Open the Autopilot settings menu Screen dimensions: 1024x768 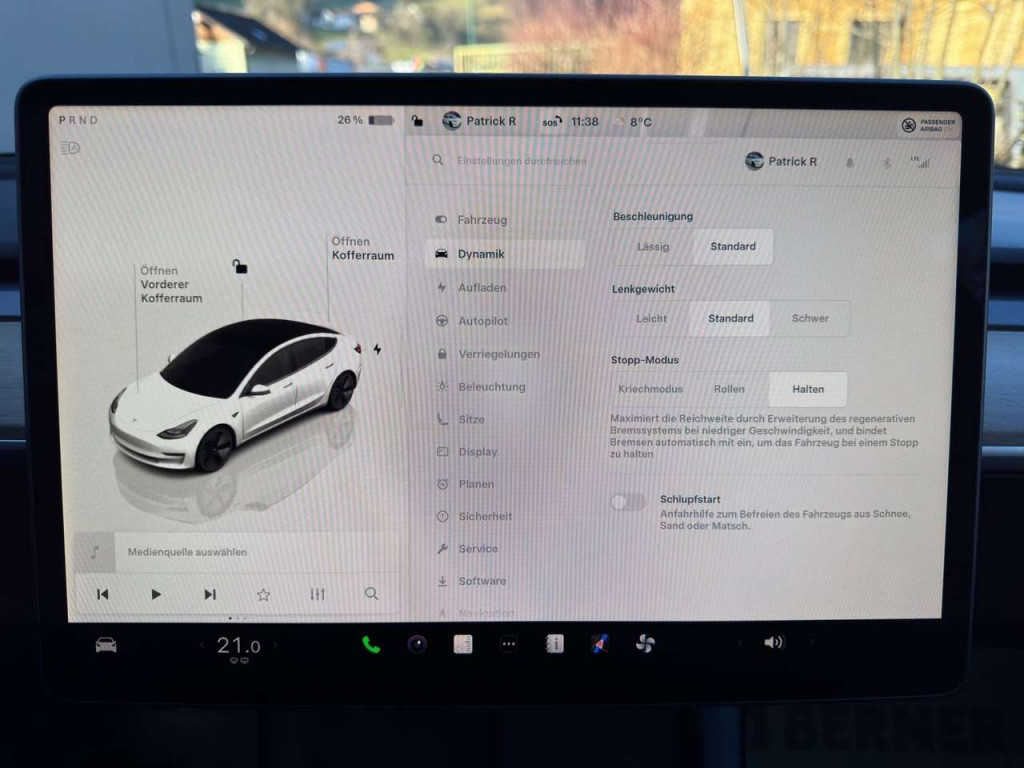click(x=483, y=321)
